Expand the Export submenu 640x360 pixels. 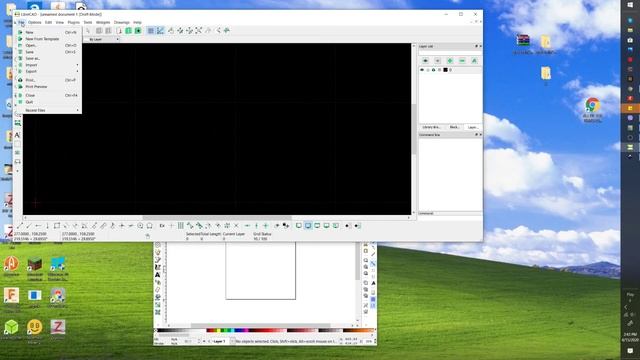point(48,71)
